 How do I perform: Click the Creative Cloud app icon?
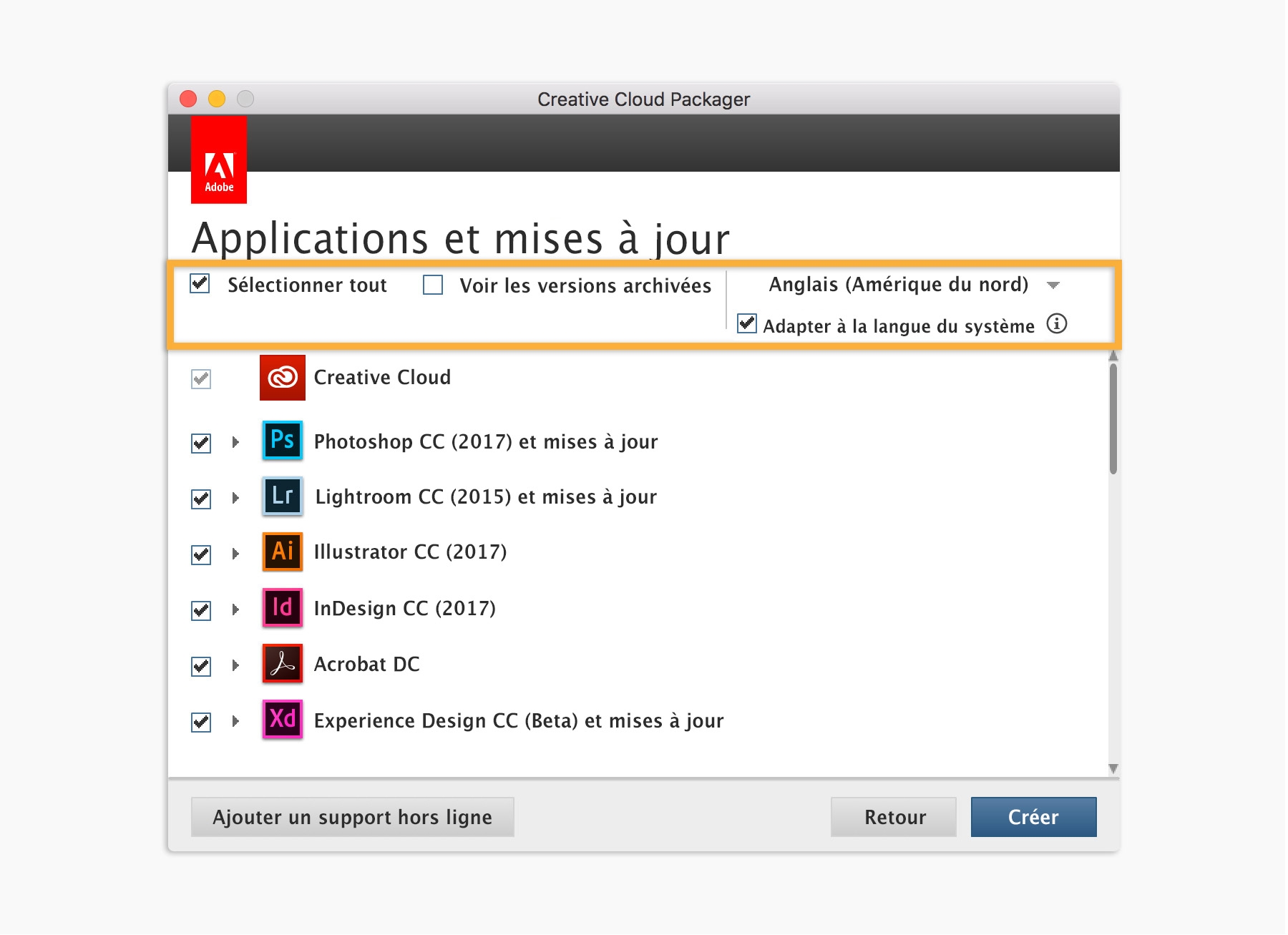click(283, 377)
